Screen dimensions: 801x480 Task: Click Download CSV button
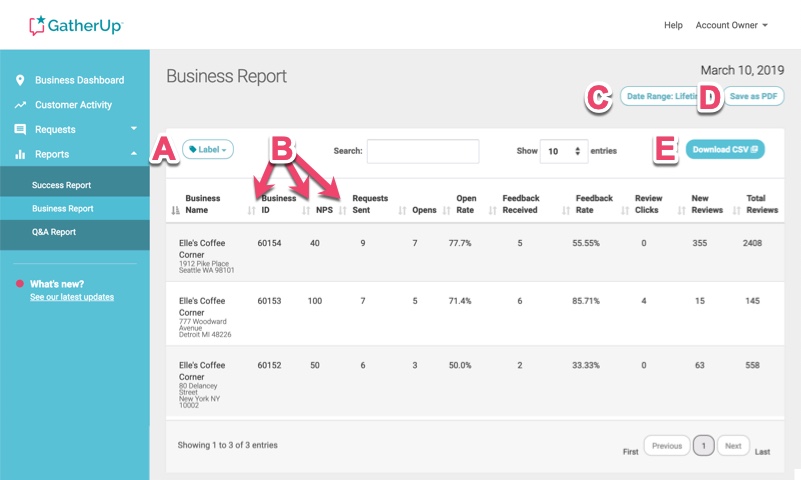pos(725,149)
